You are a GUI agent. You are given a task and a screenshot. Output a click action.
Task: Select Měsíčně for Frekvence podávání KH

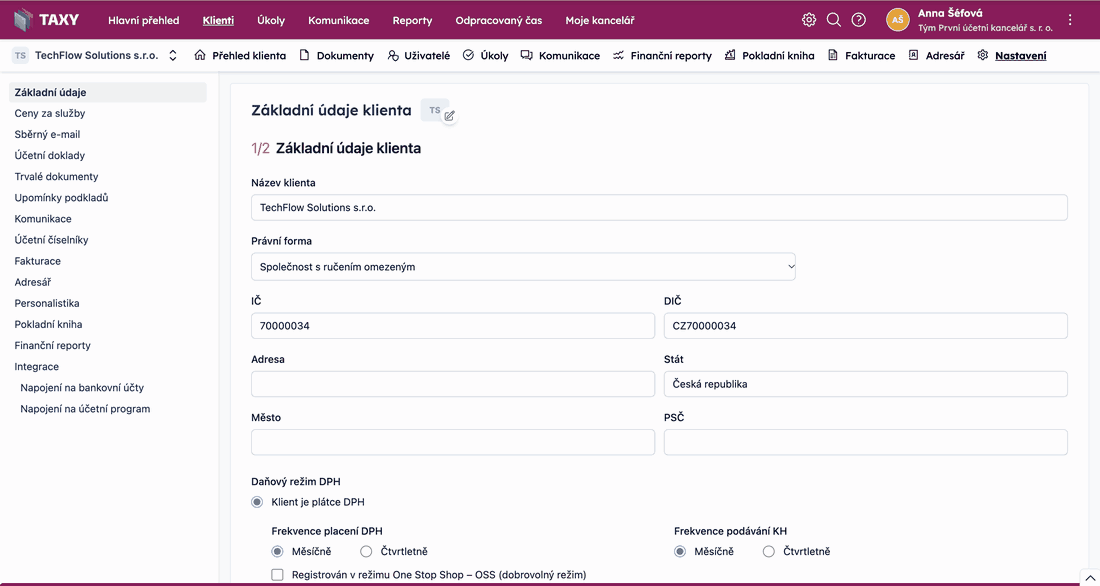(x=680, y=552)
